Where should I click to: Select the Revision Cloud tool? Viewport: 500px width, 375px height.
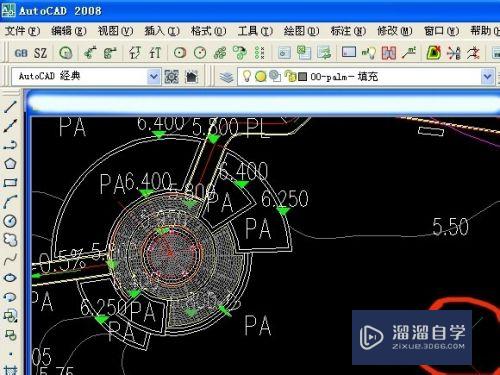coord(10,240)
